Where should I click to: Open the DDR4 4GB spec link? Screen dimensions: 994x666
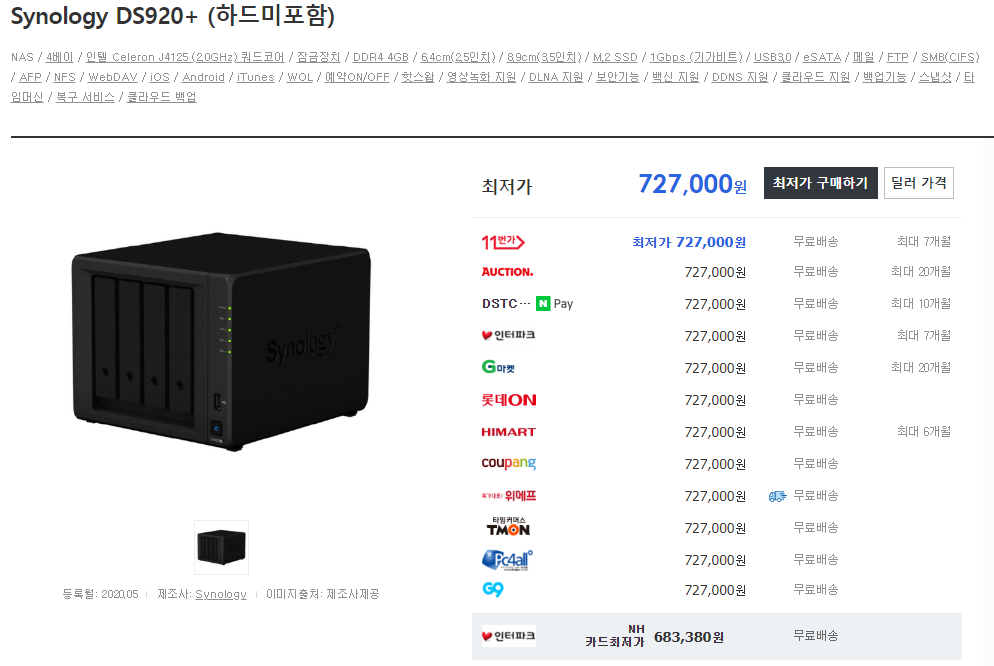pyautogui.click(x=380, y=57)
